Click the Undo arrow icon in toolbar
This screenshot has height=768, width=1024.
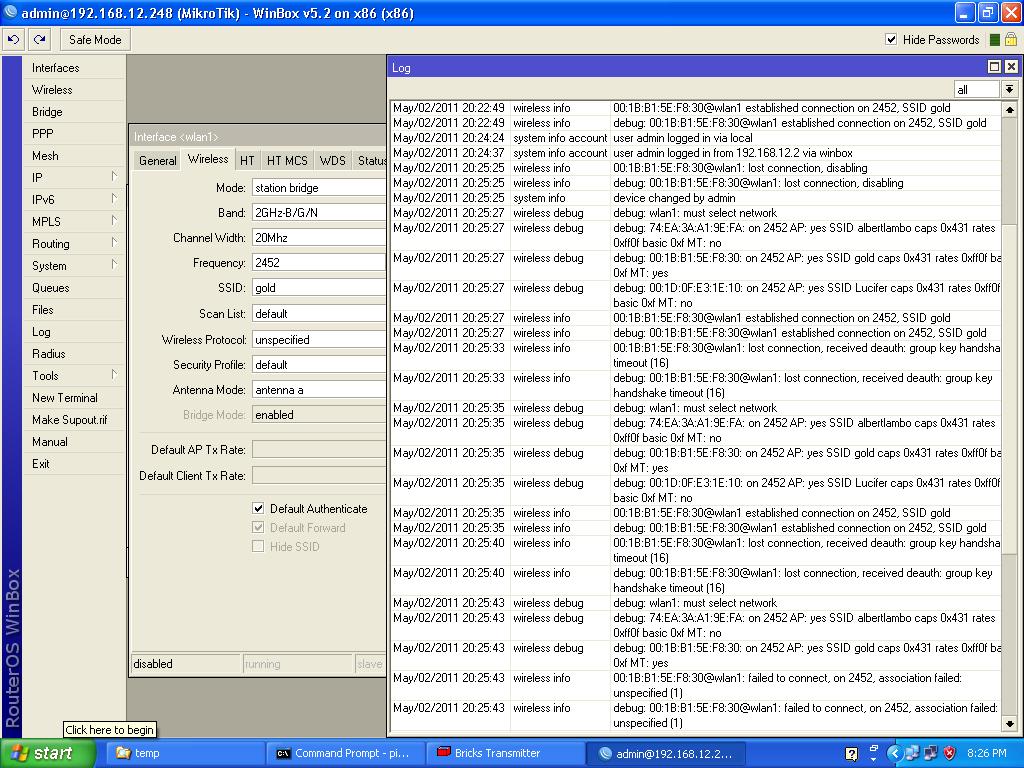point(13,40)
